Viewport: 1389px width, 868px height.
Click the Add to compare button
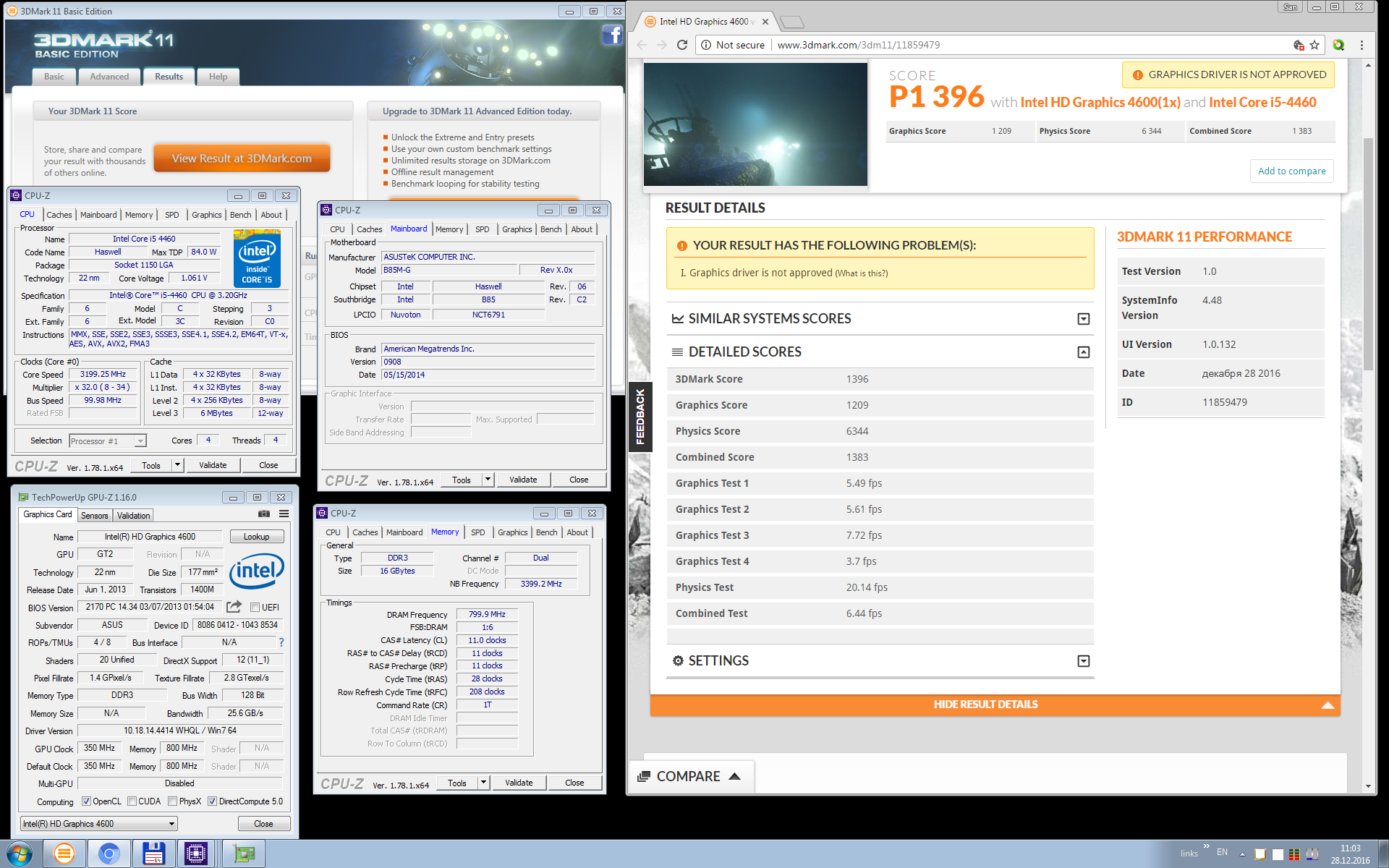coord(1291,171)
